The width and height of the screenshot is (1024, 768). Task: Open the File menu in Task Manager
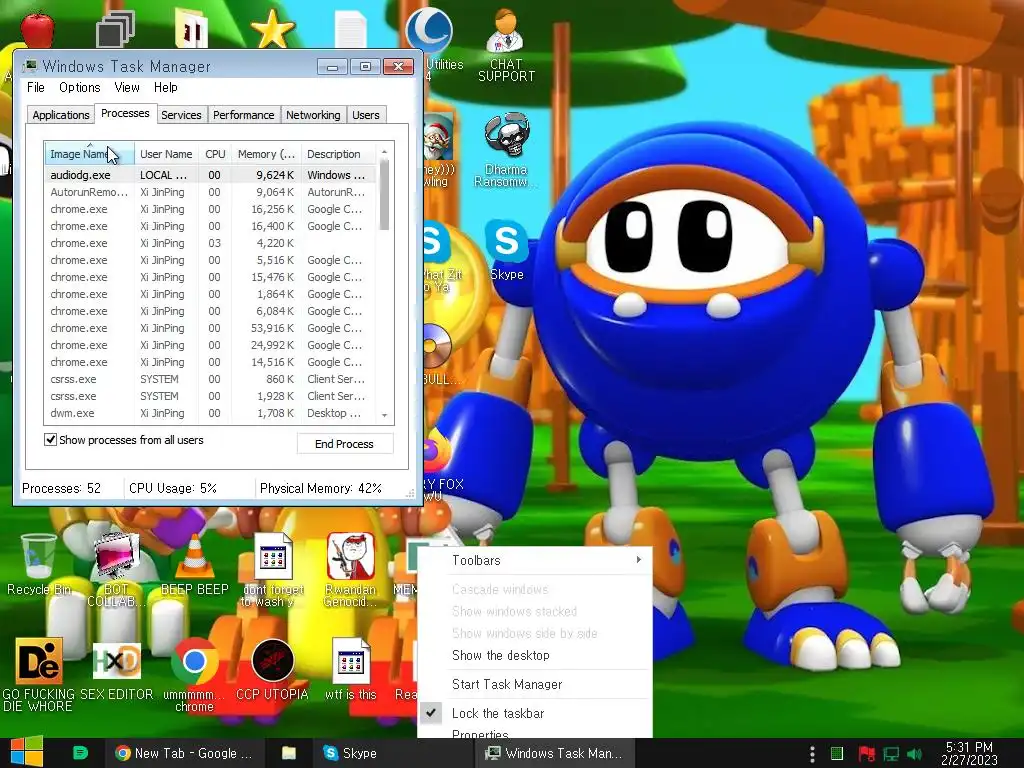36,87
